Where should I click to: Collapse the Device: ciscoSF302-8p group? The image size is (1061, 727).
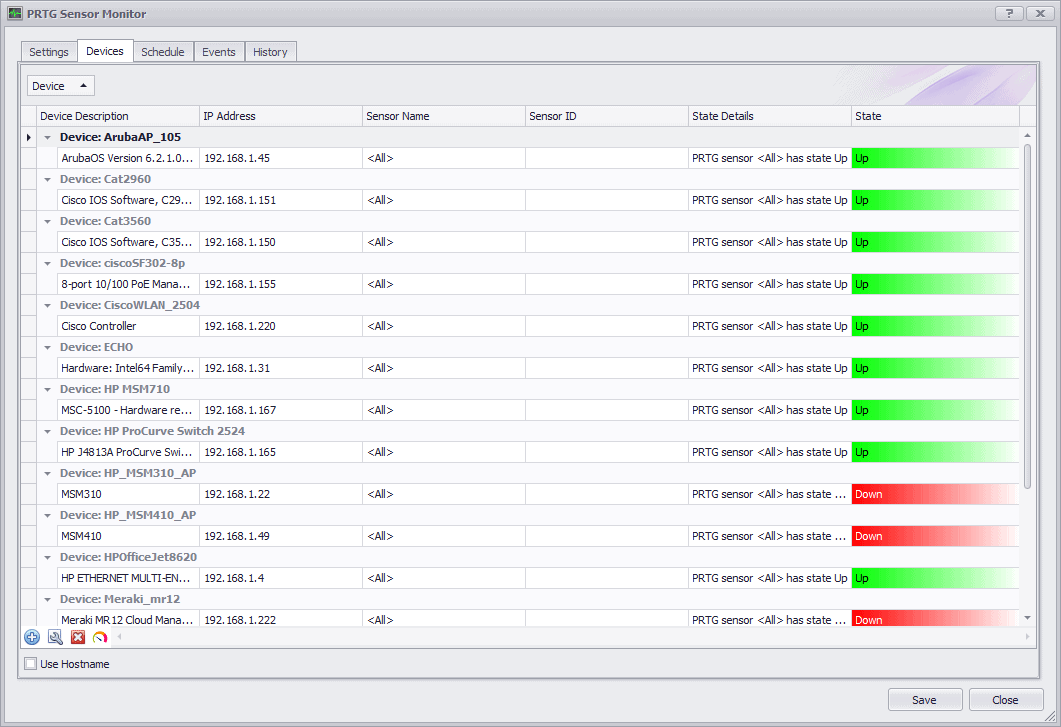click(x=47, y=263)
